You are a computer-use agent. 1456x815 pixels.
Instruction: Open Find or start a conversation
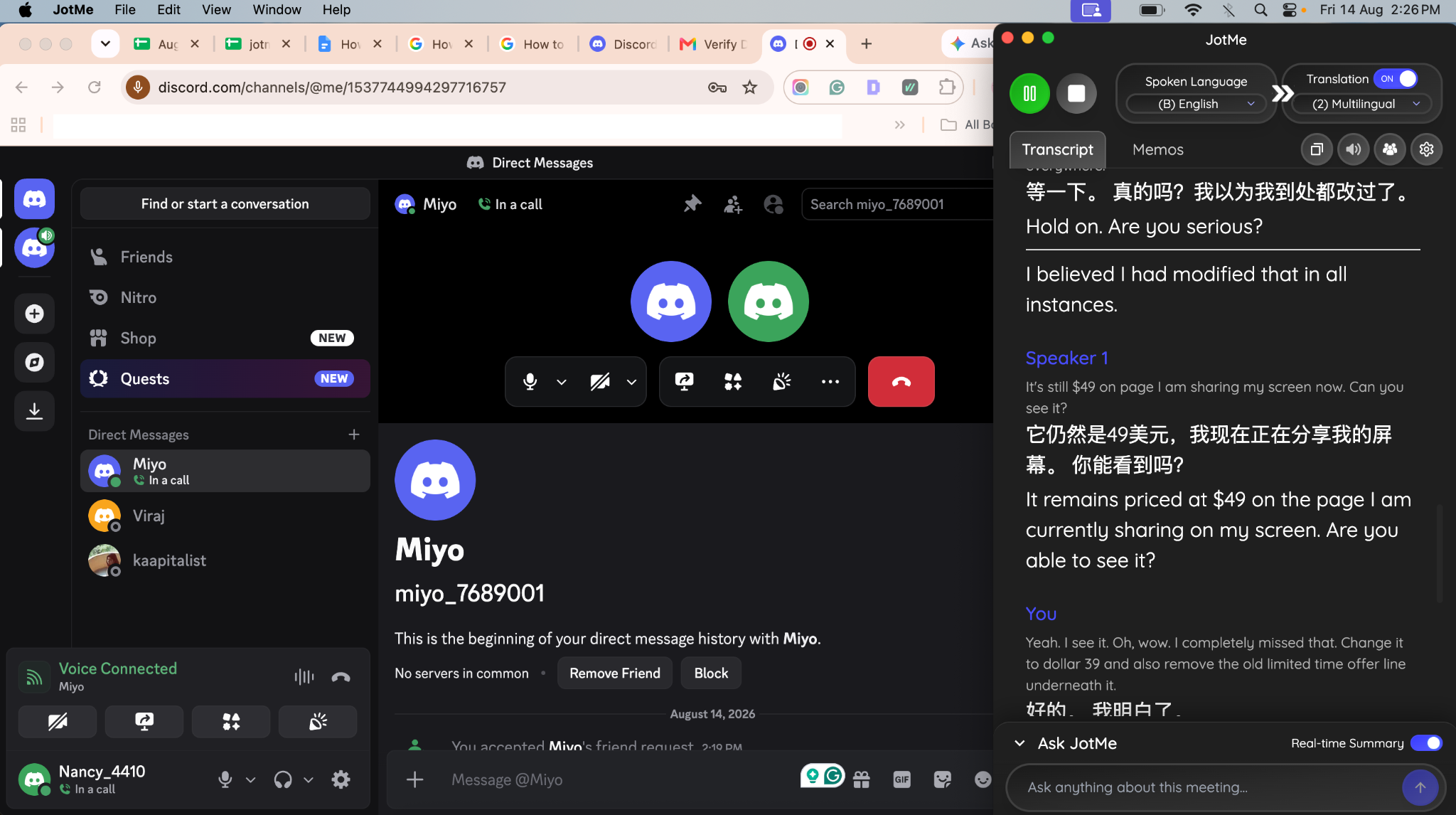(225, 204)
